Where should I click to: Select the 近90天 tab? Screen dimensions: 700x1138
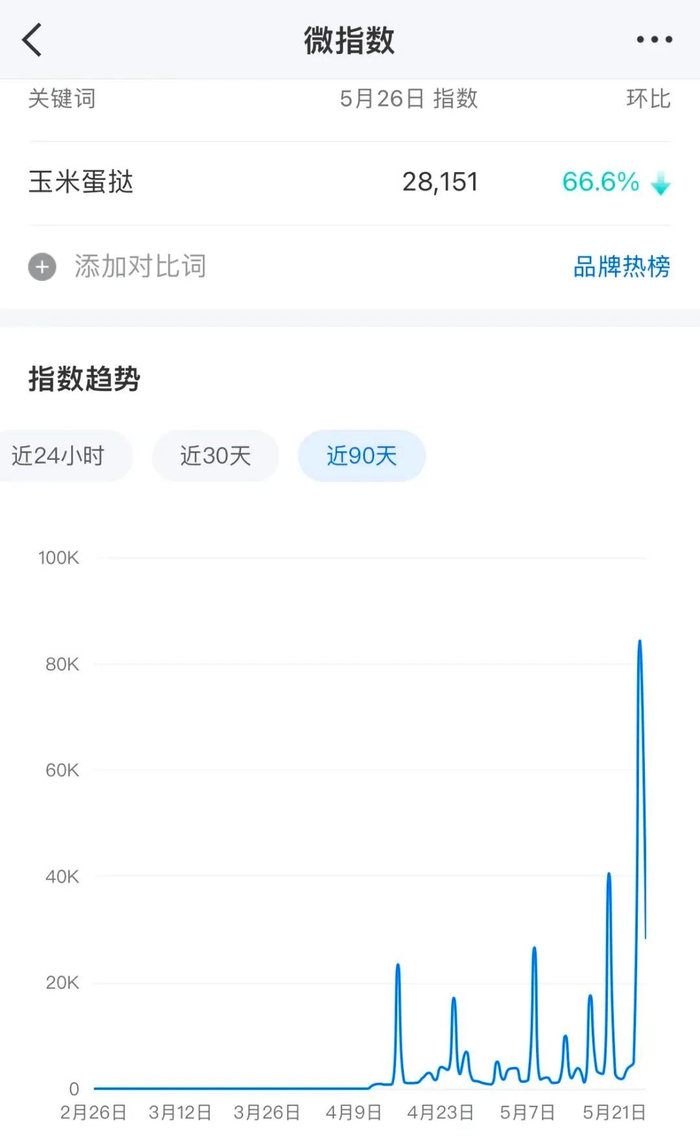[362, 456]
